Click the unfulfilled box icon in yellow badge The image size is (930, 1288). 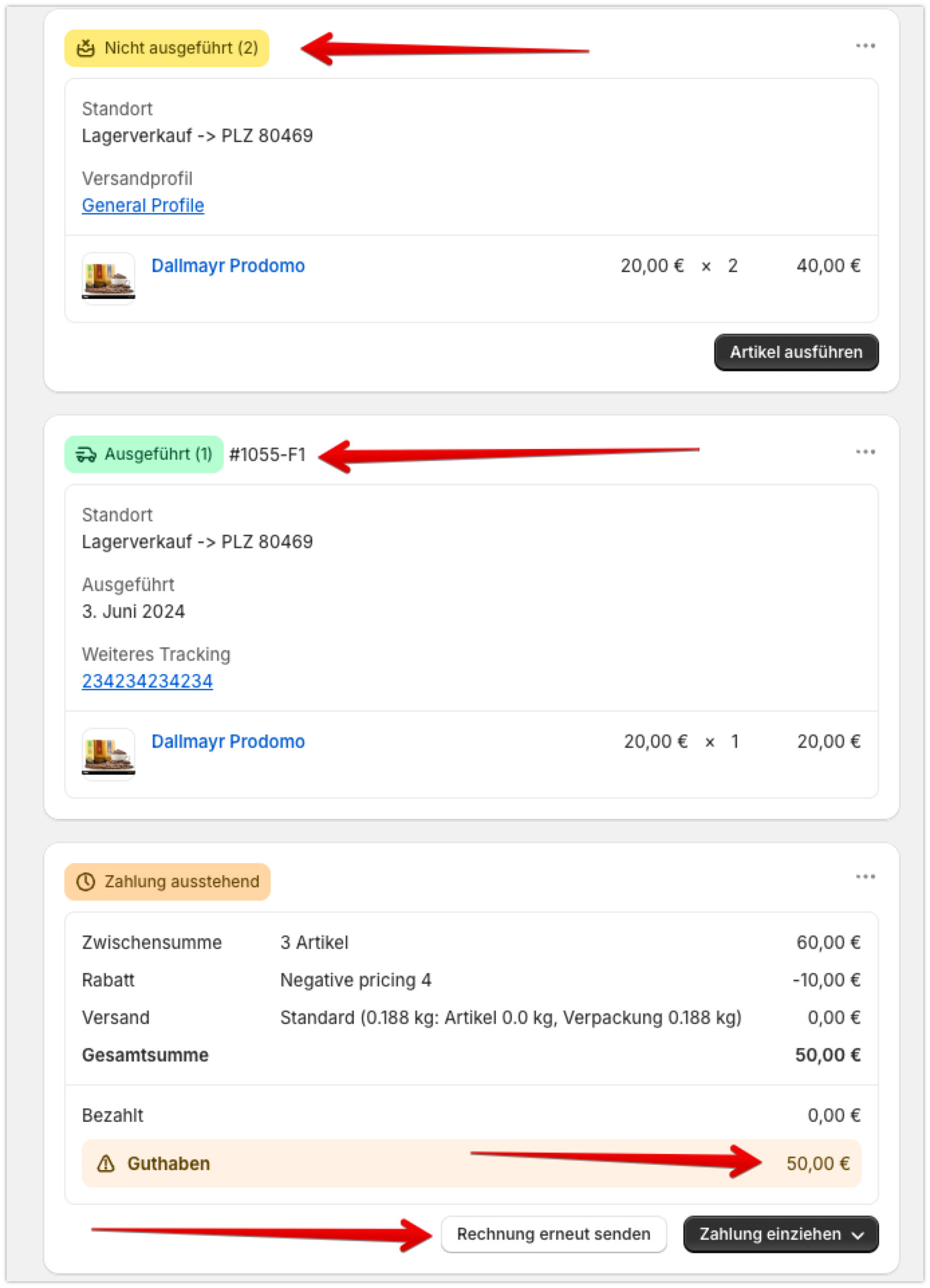tap(86, 48)
